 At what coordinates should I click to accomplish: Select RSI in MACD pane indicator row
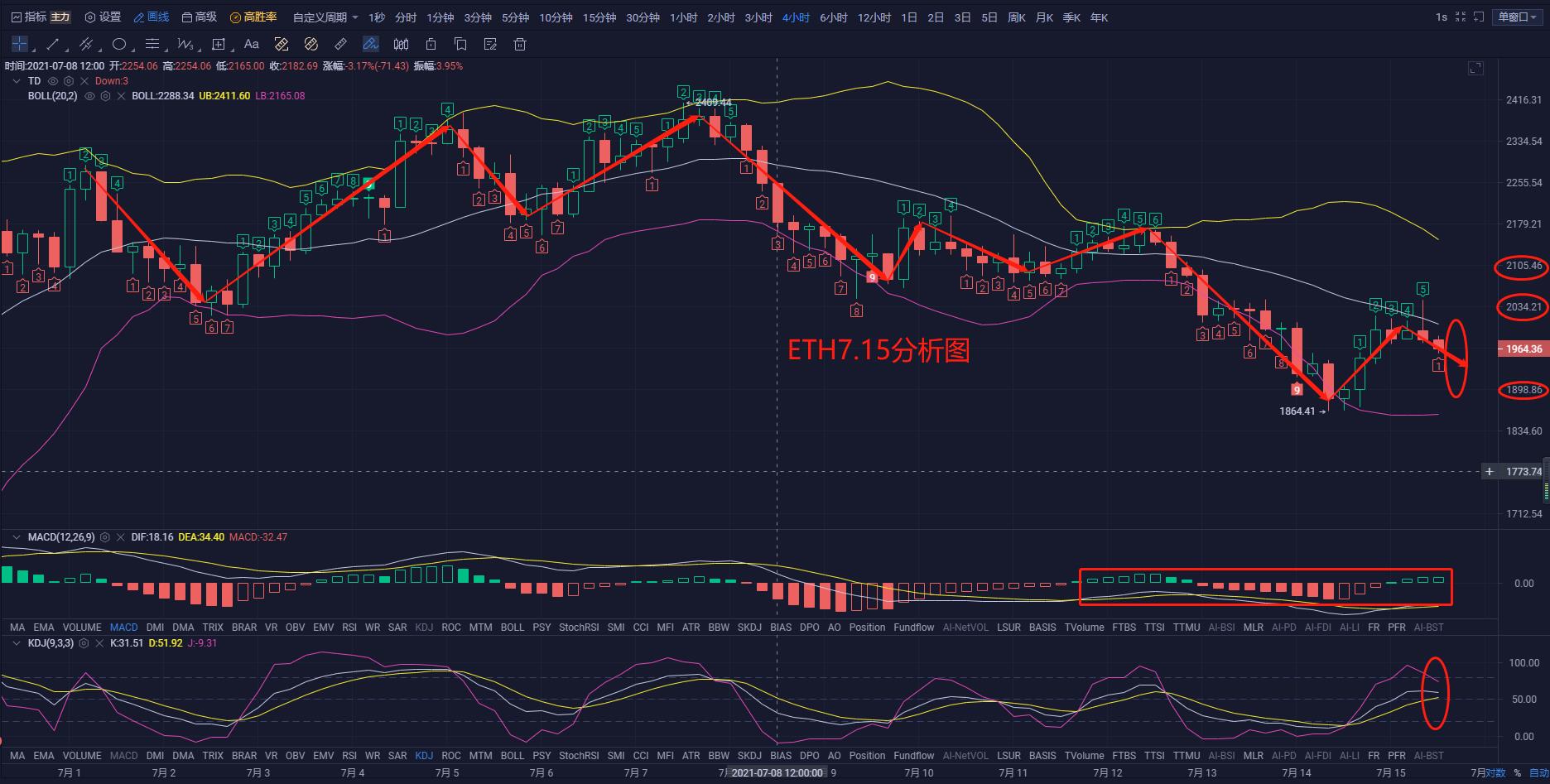tap(349, 628)
